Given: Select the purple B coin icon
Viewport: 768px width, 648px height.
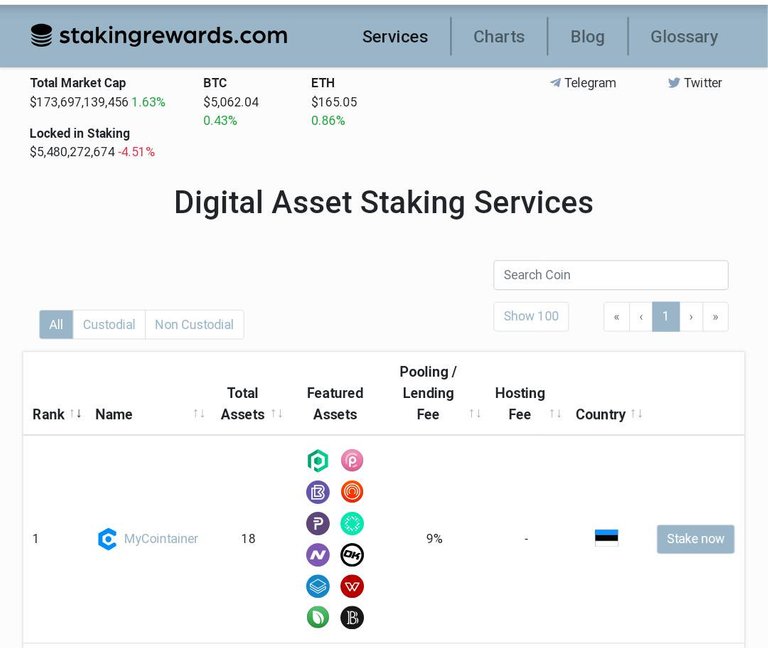Looking at the screenshot, I should (317, 492).
